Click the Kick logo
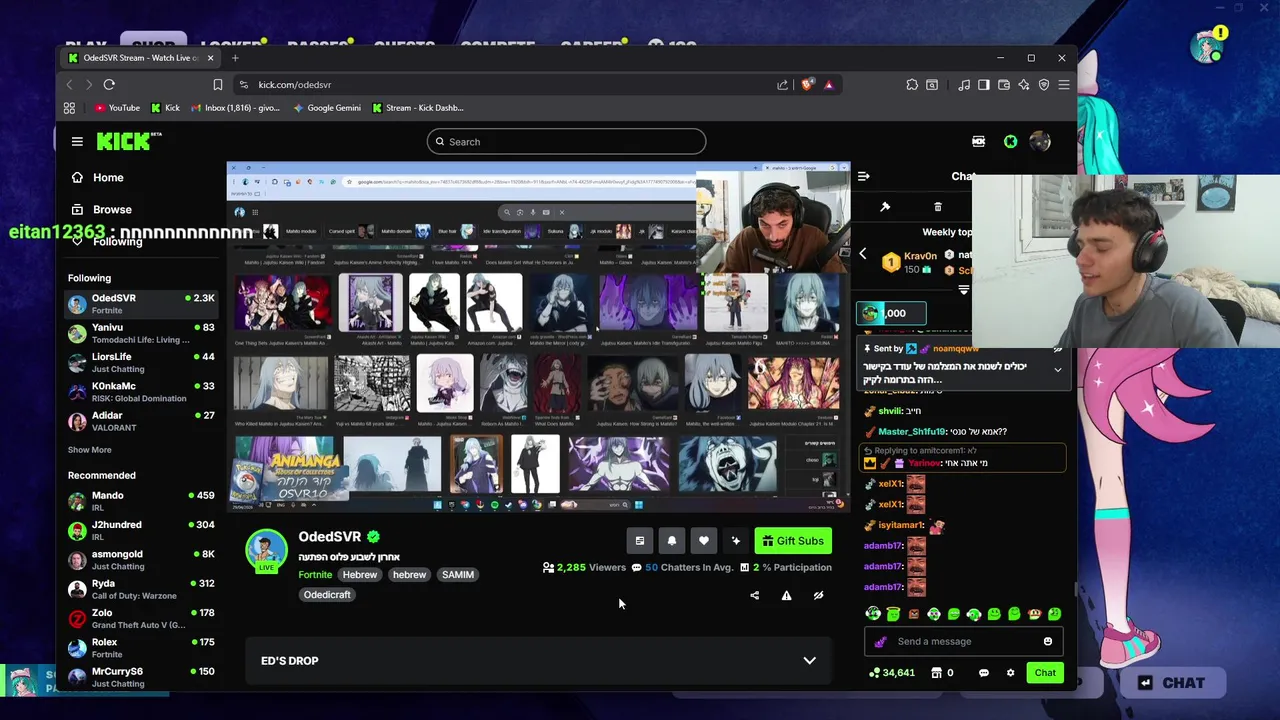This screenshot has width=1280, height=720. point(128,141)
